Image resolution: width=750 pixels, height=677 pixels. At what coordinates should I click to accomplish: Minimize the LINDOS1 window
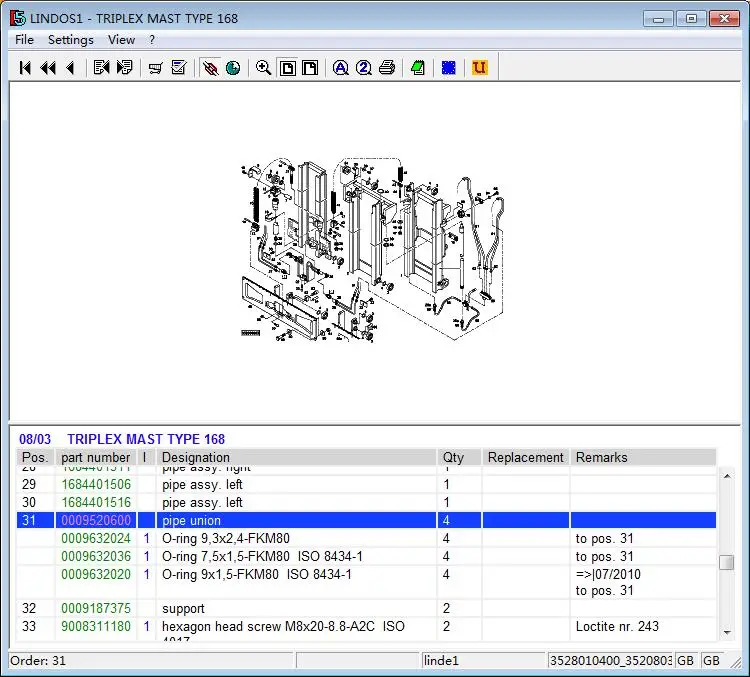tap(659, 19)
